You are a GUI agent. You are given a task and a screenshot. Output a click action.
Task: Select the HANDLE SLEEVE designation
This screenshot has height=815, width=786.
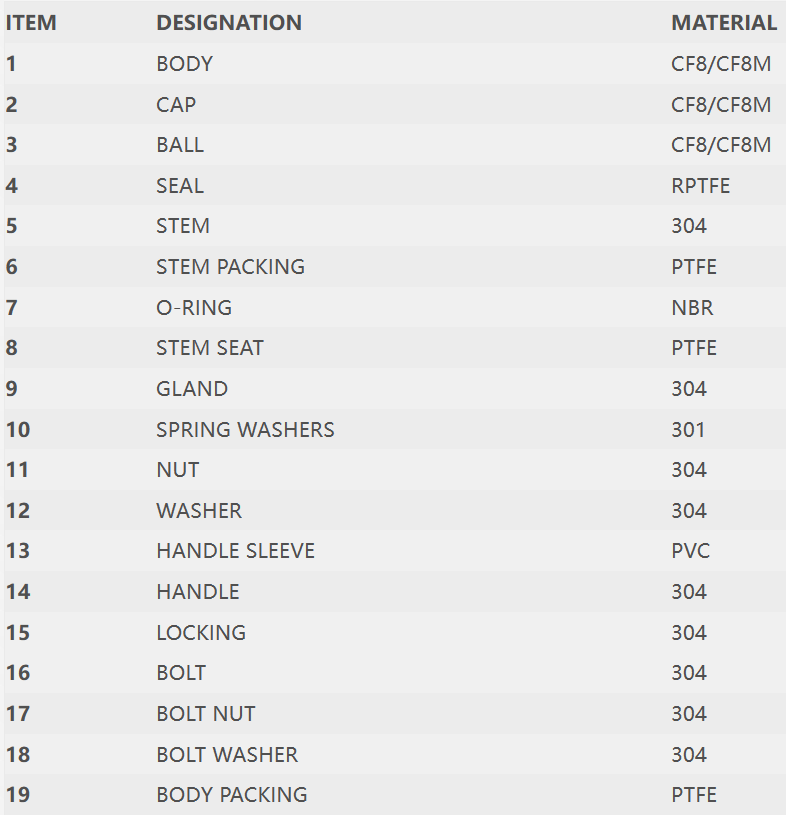click(235, 551)
